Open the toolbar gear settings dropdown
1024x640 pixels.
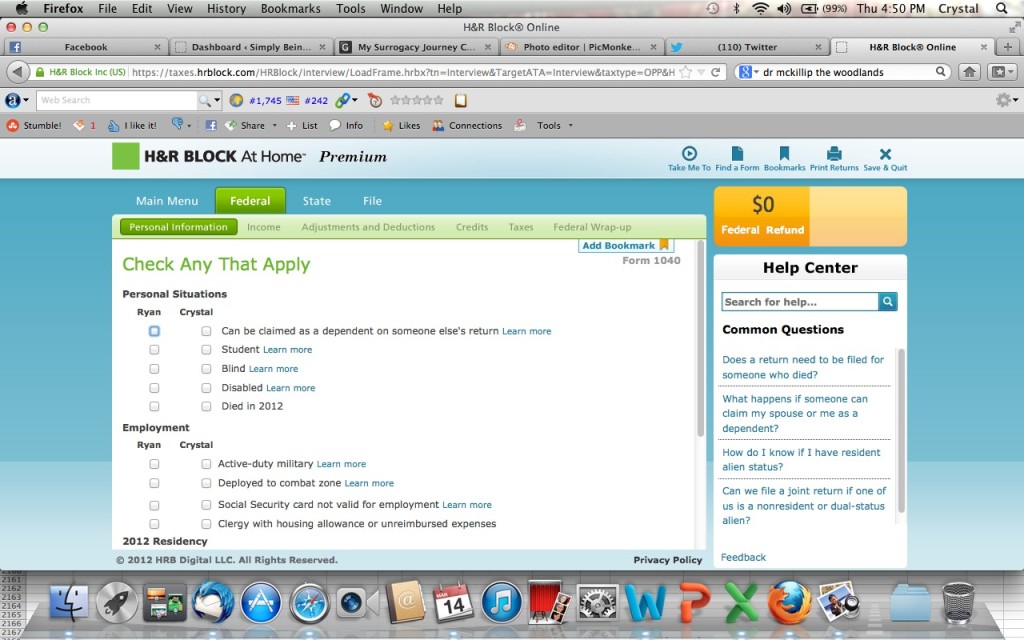click(1006, 100)
